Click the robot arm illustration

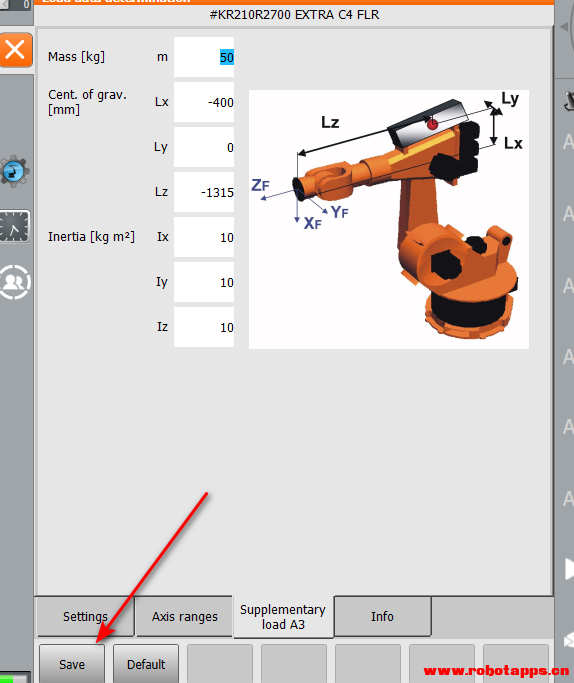click(388, 219)
